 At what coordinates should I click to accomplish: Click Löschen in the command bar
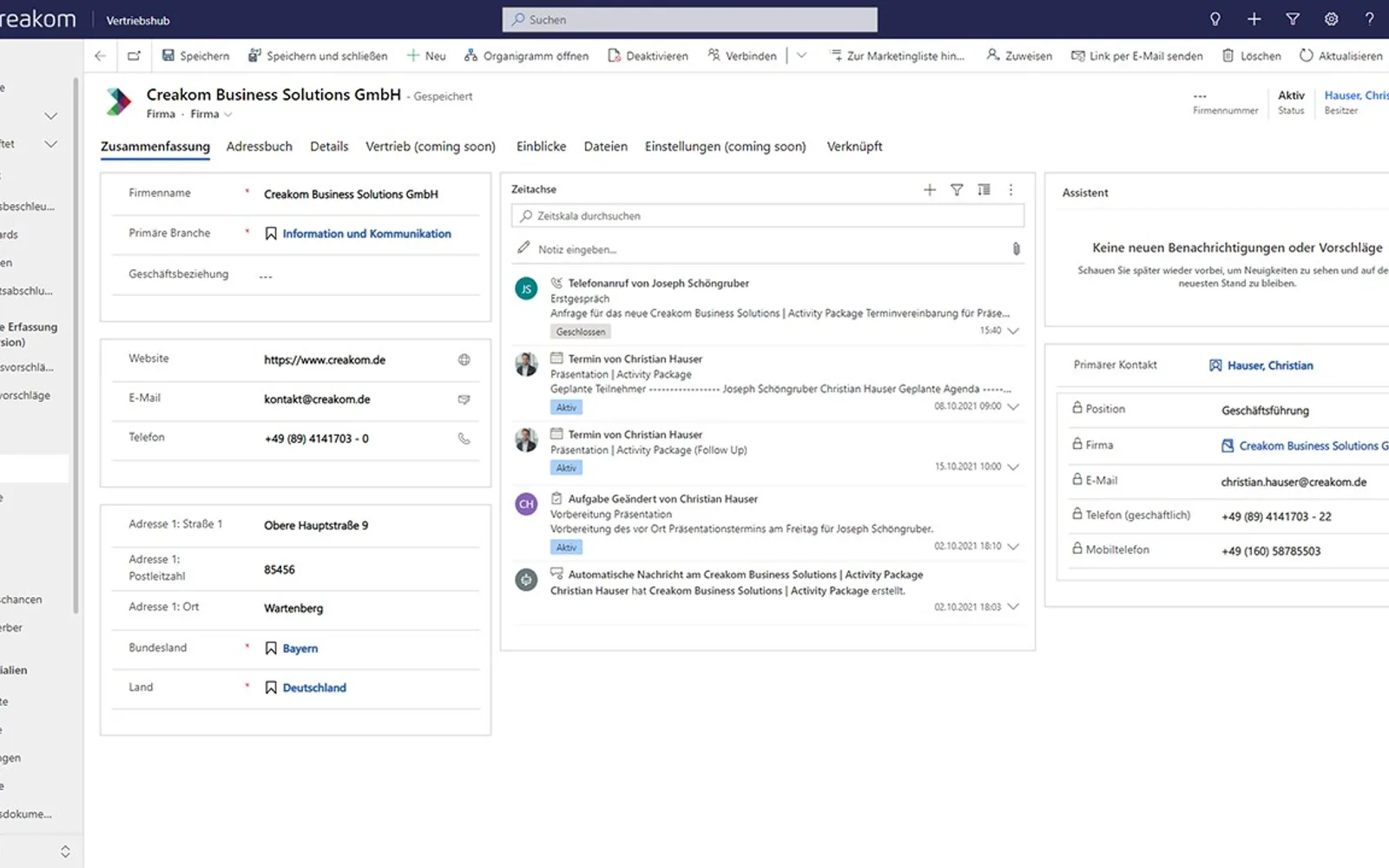(1252, 56)
